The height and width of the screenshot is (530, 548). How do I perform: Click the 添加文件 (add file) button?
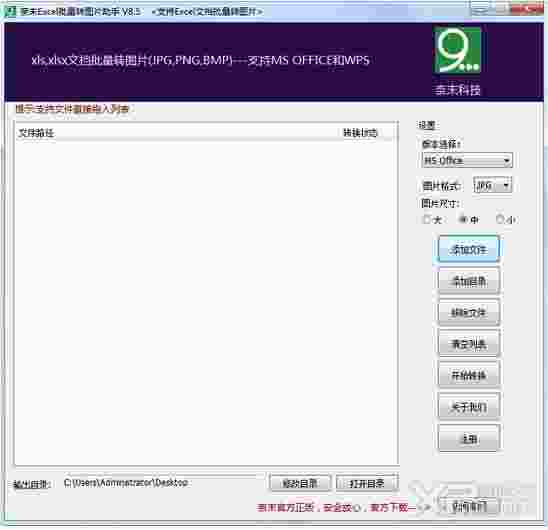pos(468,249)
